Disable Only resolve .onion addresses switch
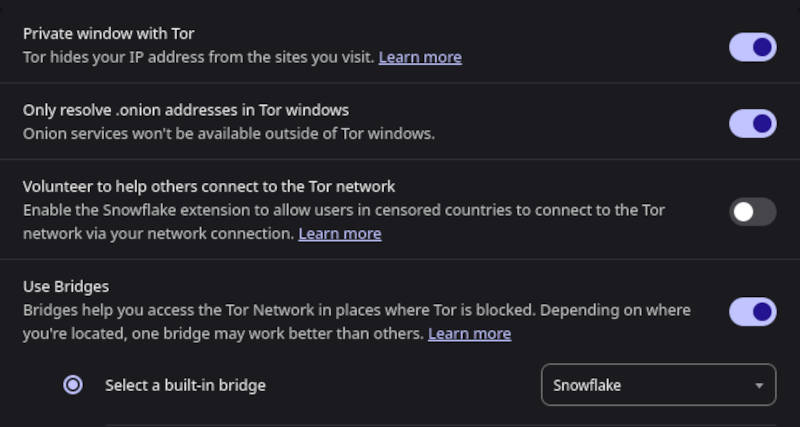800x427 pixels. tap(752, 123)
